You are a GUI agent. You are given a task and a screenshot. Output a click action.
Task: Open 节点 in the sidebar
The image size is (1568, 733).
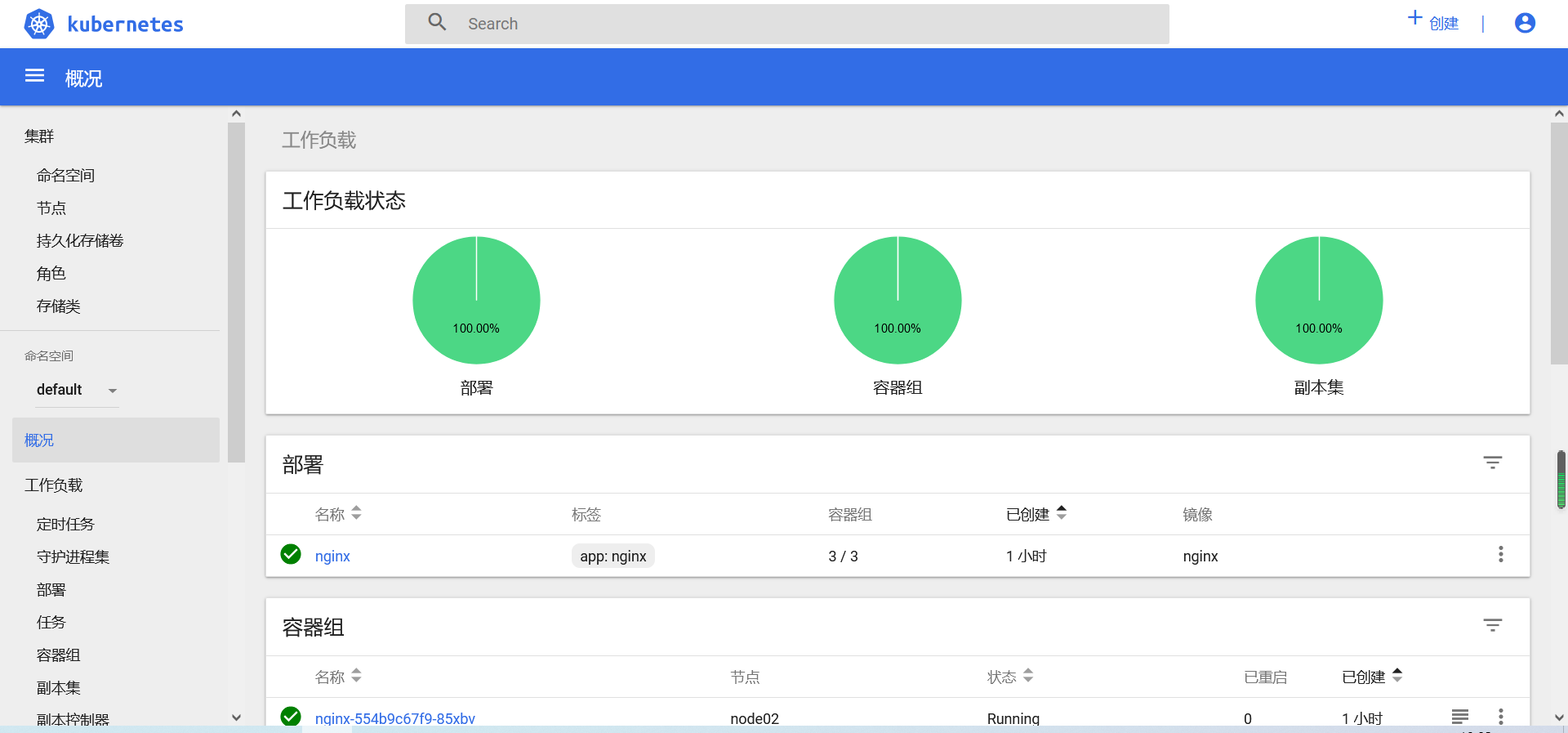51,208
